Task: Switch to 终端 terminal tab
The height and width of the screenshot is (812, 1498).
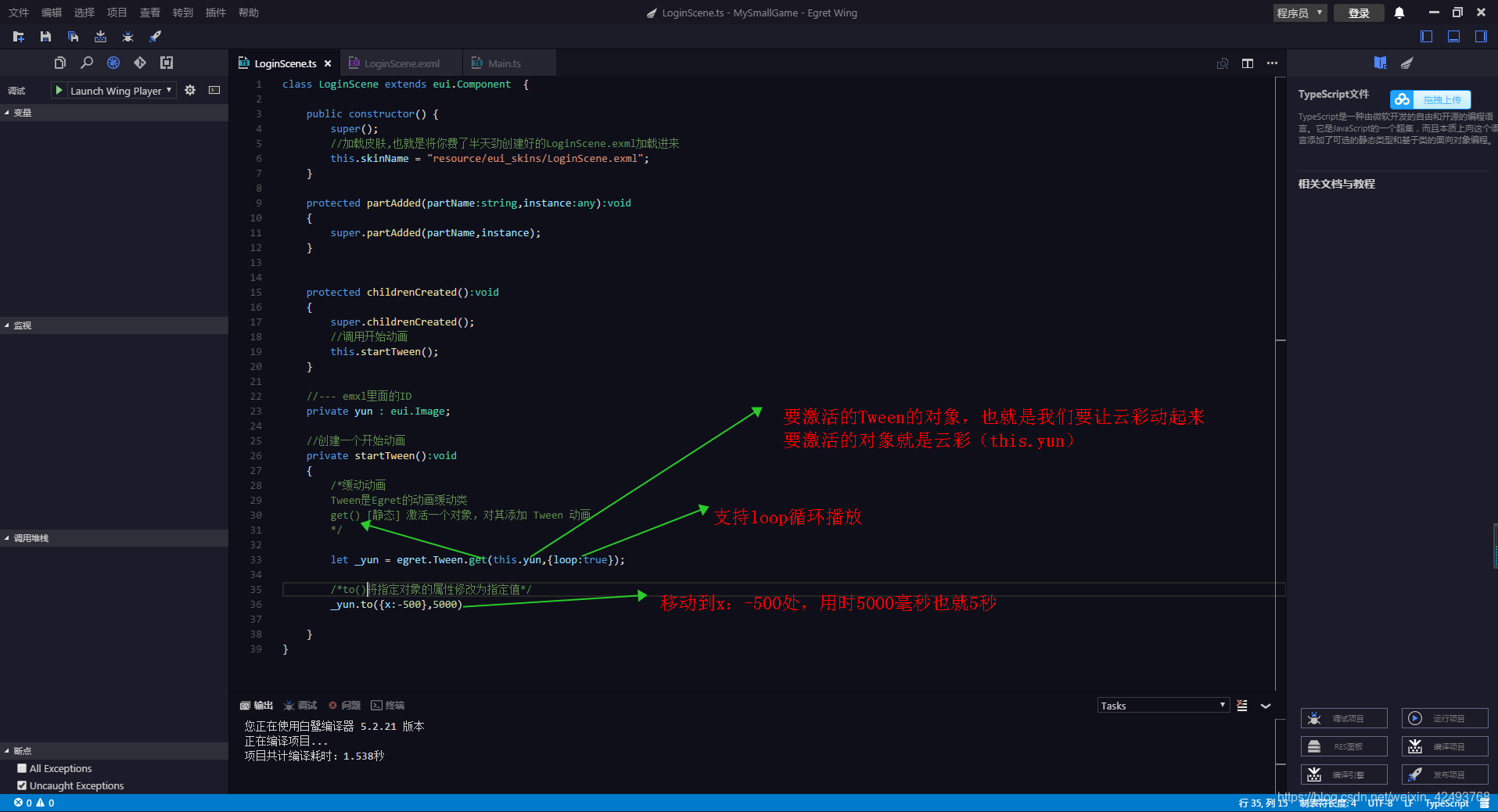Action: click(388, 706)
